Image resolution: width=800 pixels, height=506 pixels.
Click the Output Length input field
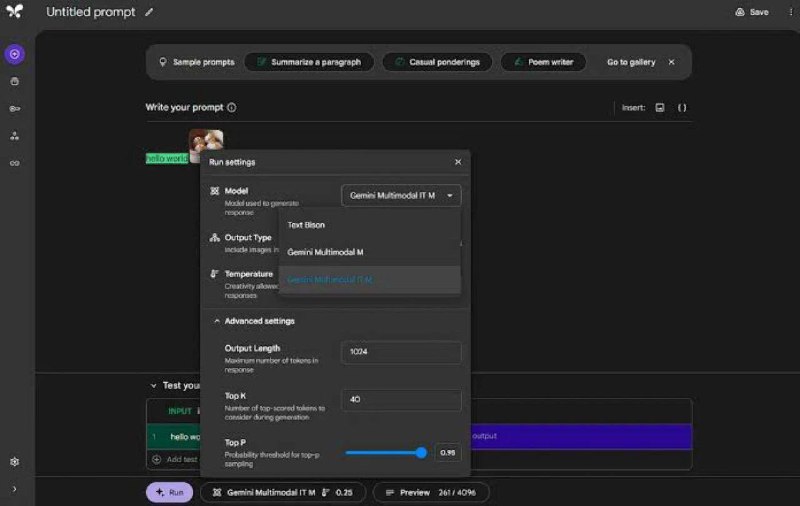pos(401,352)
